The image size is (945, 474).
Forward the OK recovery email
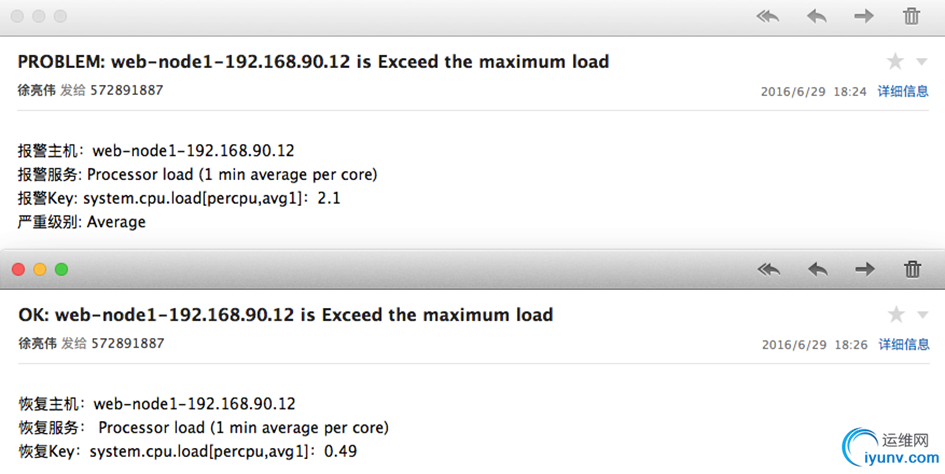pyautogui.click(x=864, y=269)
